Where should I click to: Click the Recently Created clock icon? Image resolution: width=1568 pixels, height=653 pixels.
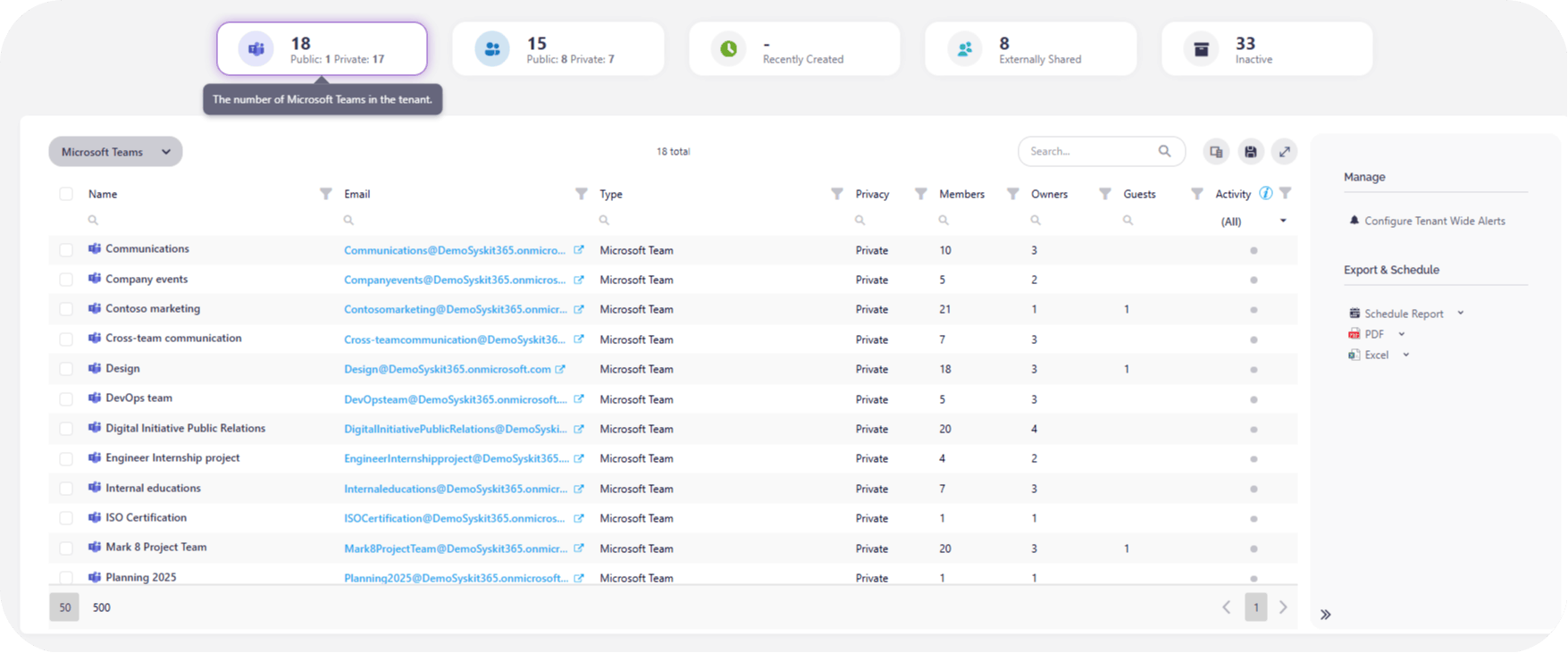[x=729, y=49]
